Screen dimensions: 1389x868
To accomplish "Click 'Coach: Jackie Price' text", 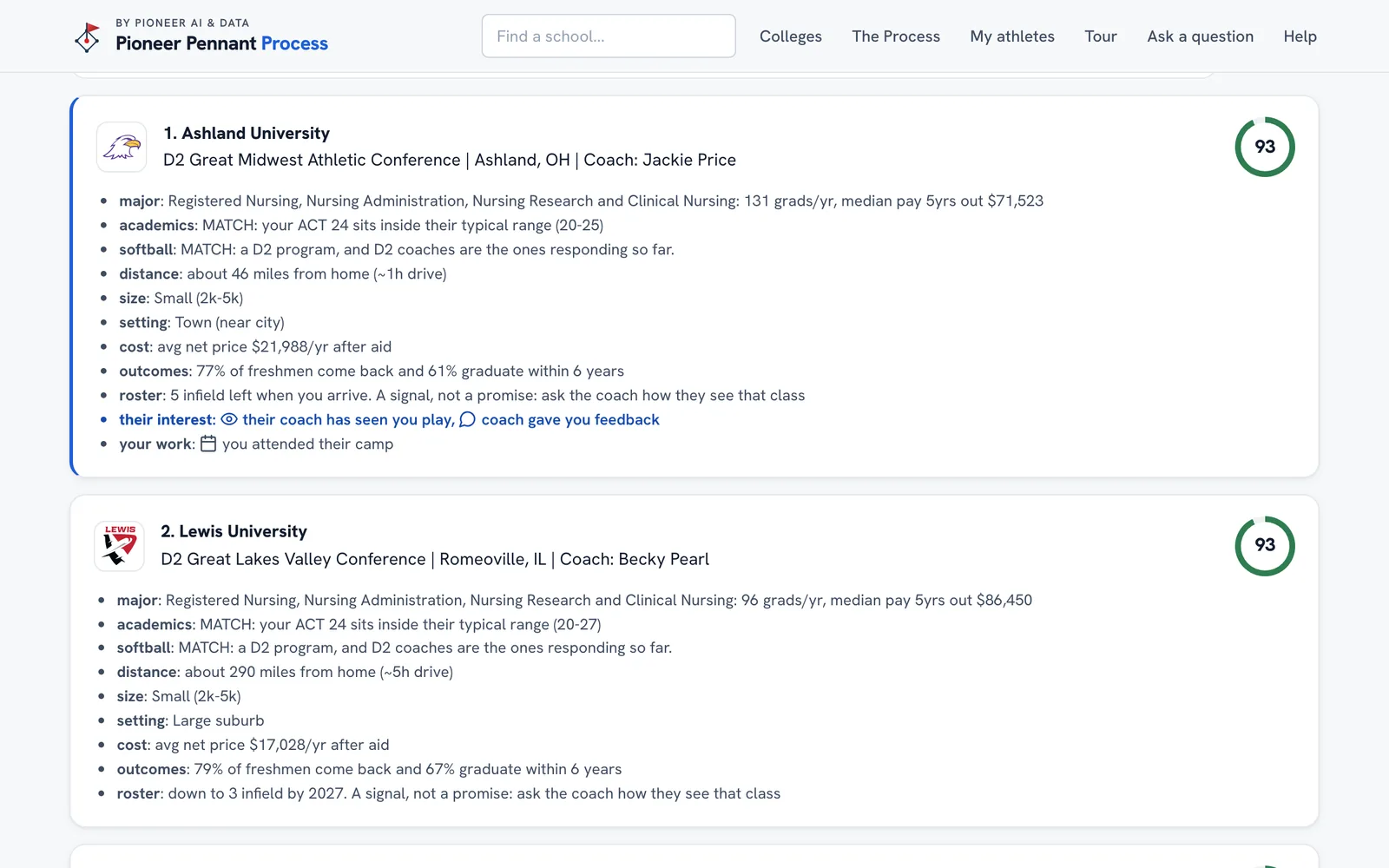I will 660,160.
